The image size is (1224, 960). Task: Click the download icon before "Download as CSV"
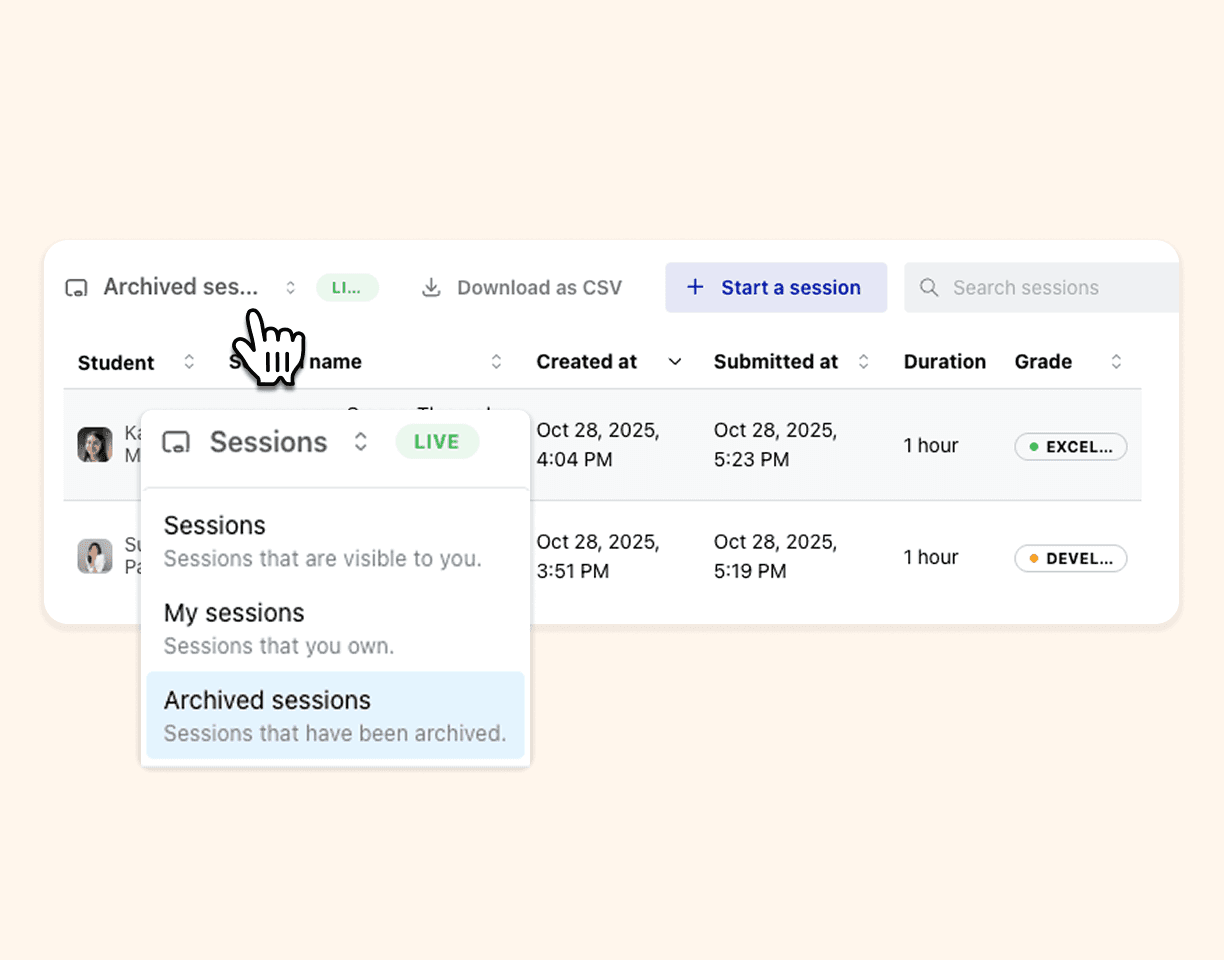(431, 287)
